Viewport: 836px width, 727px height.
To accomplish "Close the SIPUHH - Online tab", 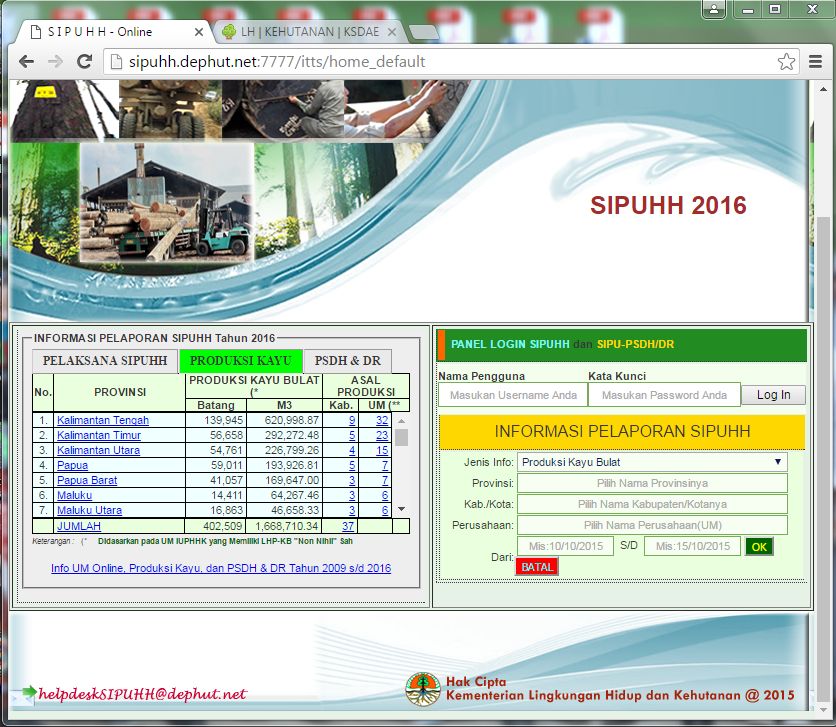I will 198,32.
